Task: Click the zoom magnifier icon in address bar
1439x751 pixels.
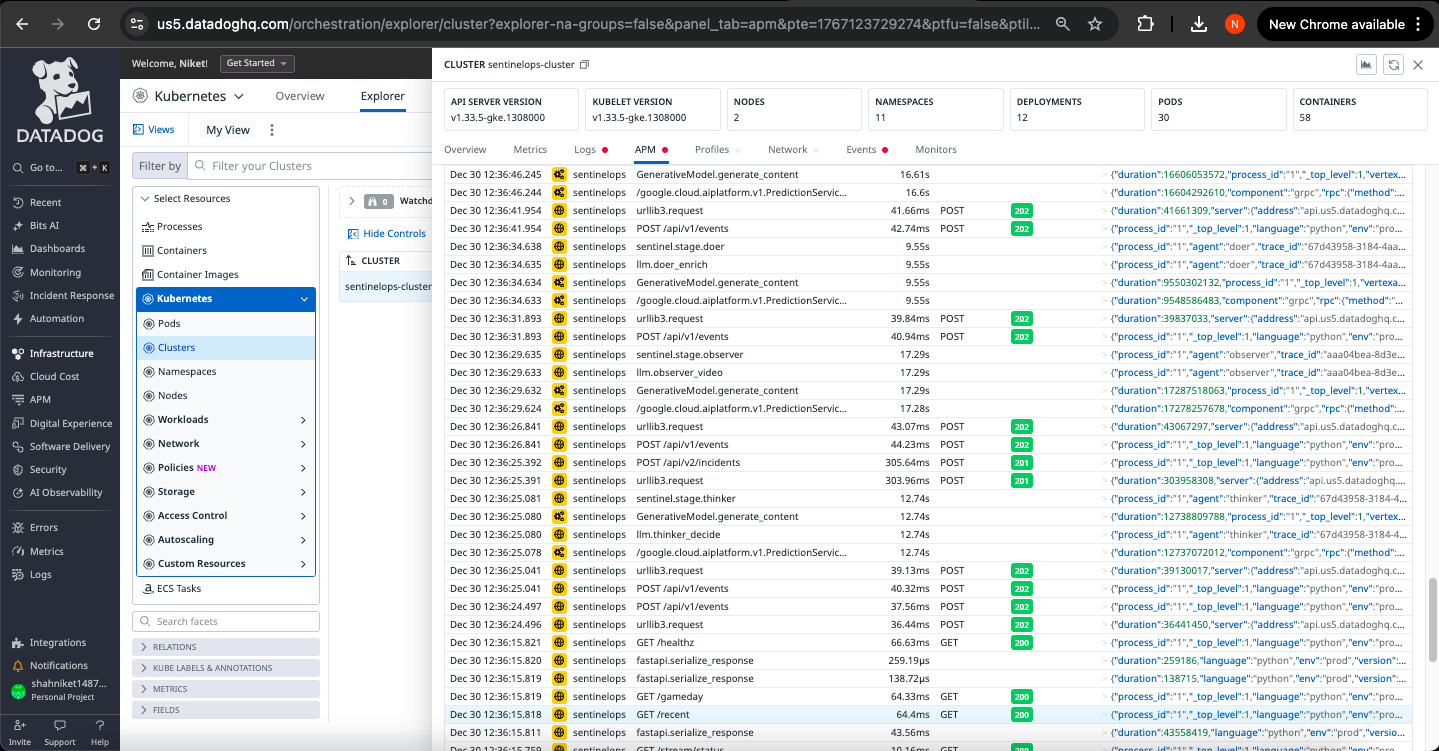Action: point(1062,24)
